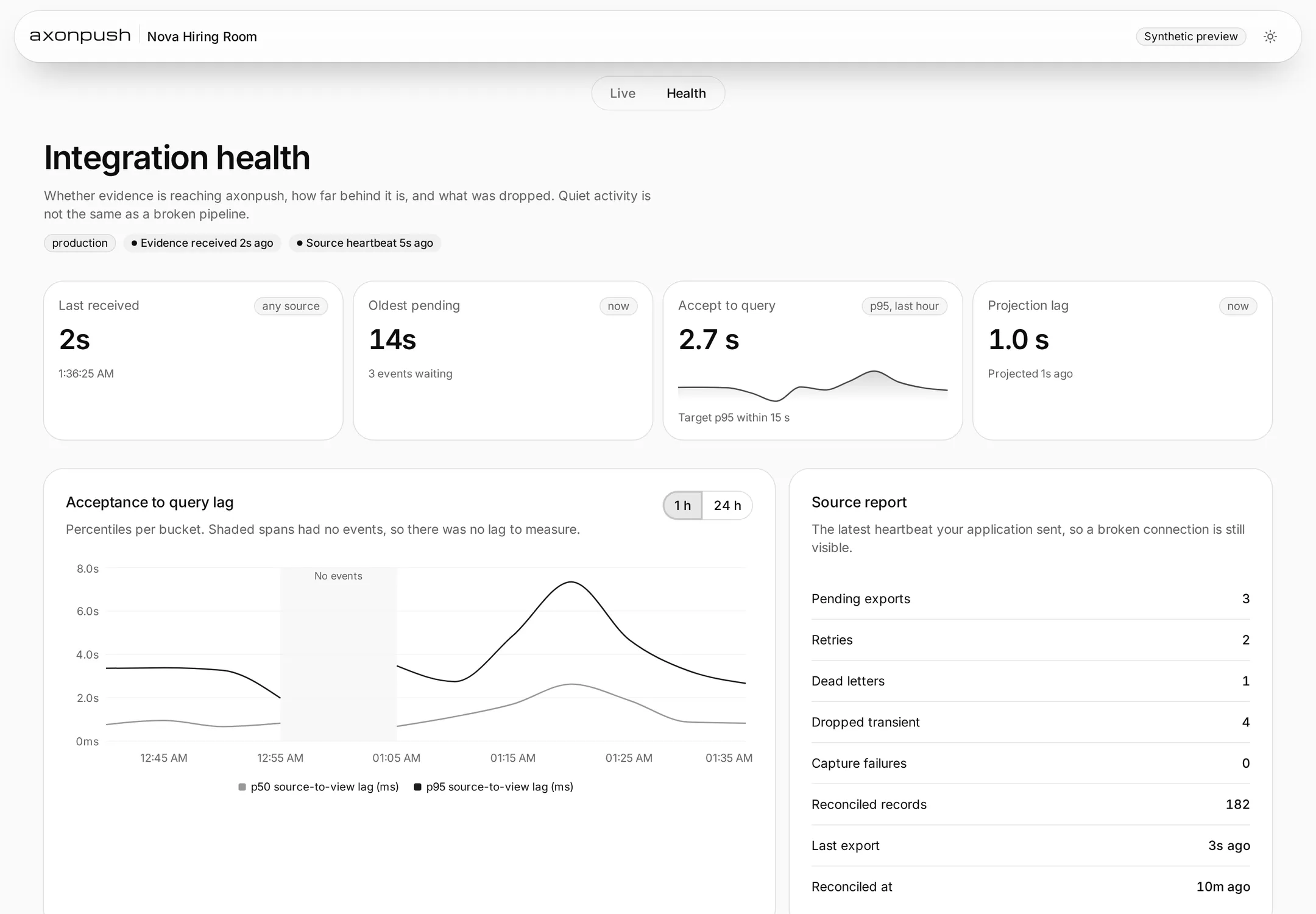
Task: Click the 1:36:25 AM timestamp
Action: point(86,374)
